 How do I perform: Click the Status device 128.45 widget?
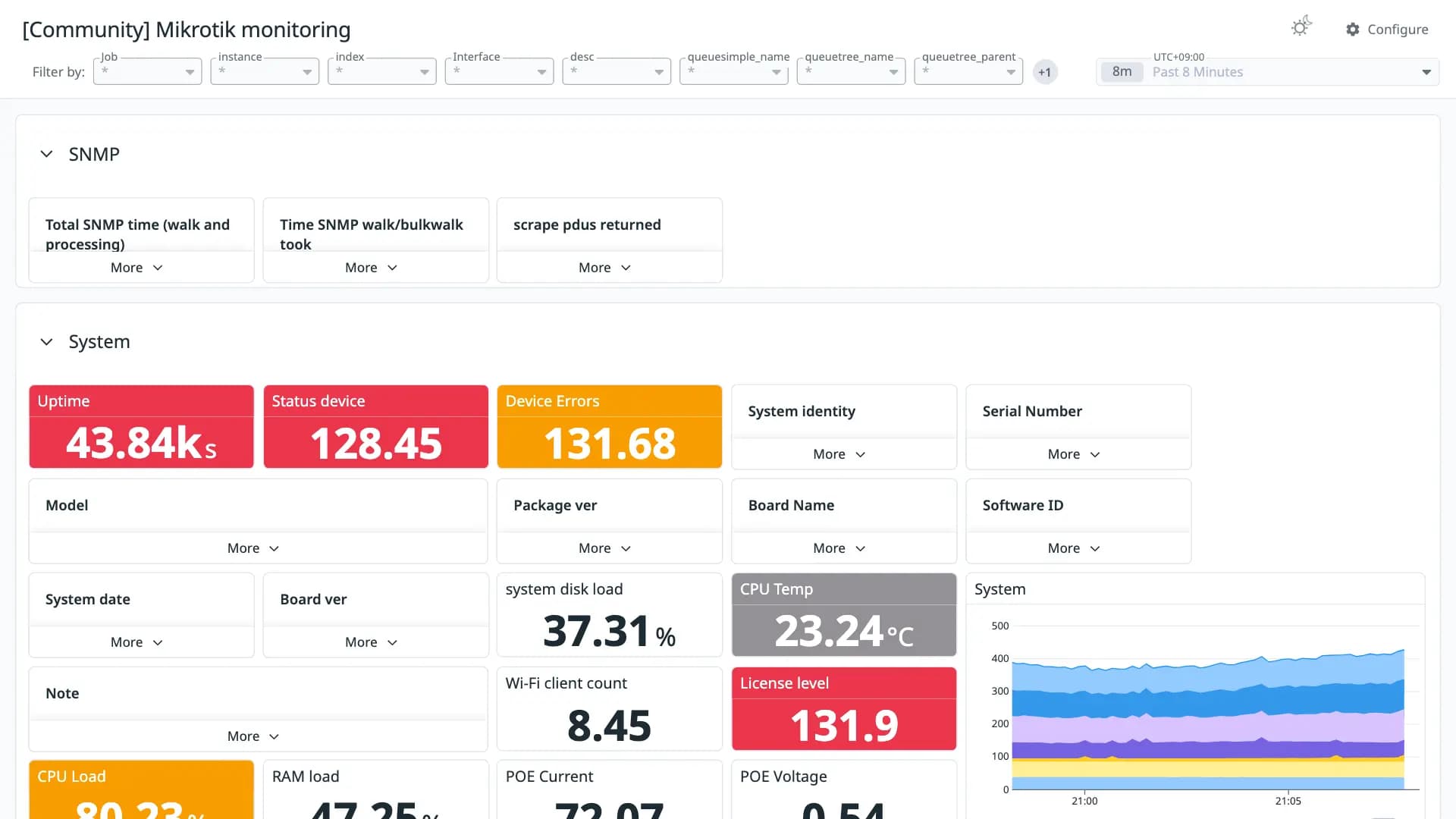pos(375,427)
